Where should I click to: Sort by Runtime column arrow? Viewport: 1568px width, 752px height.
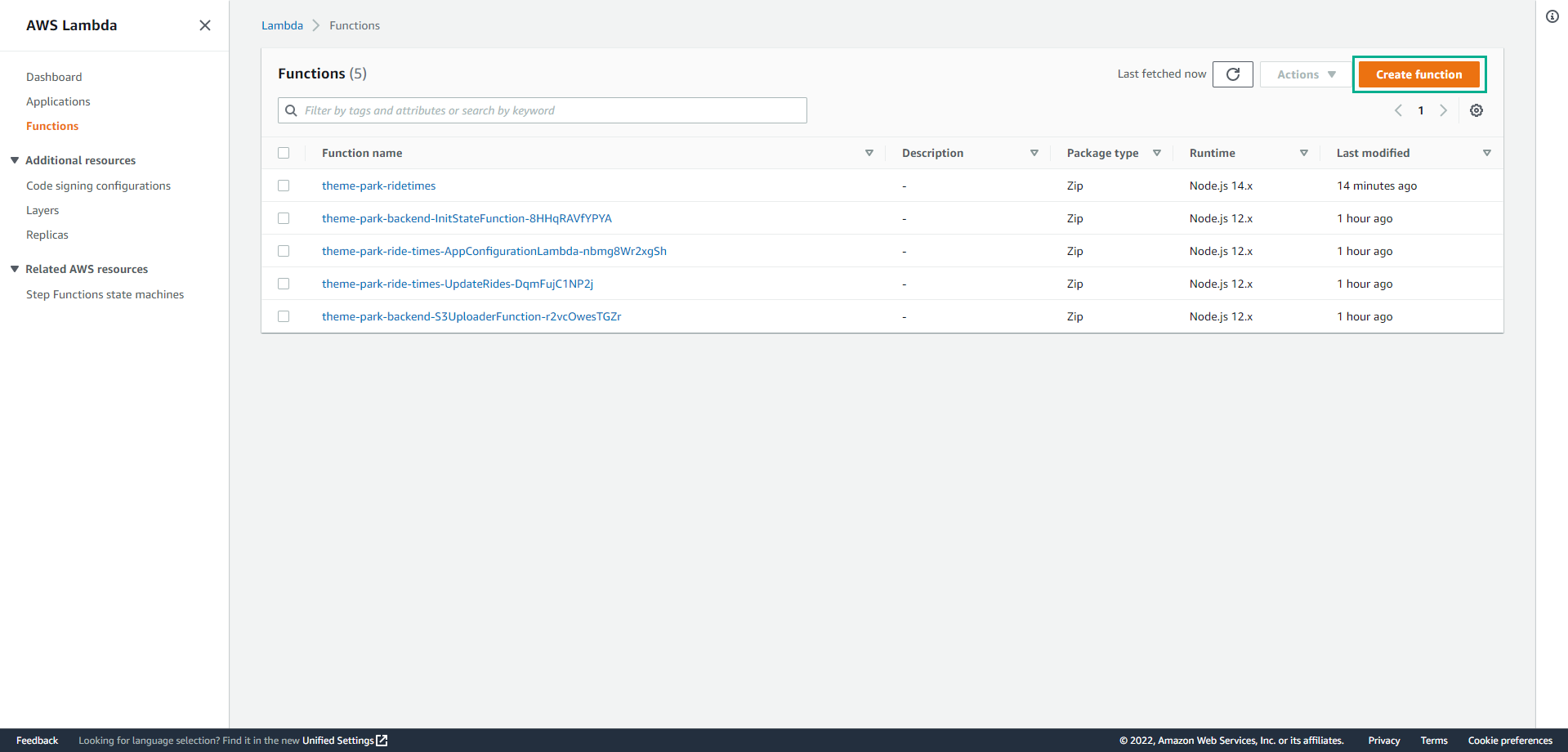1304,153
